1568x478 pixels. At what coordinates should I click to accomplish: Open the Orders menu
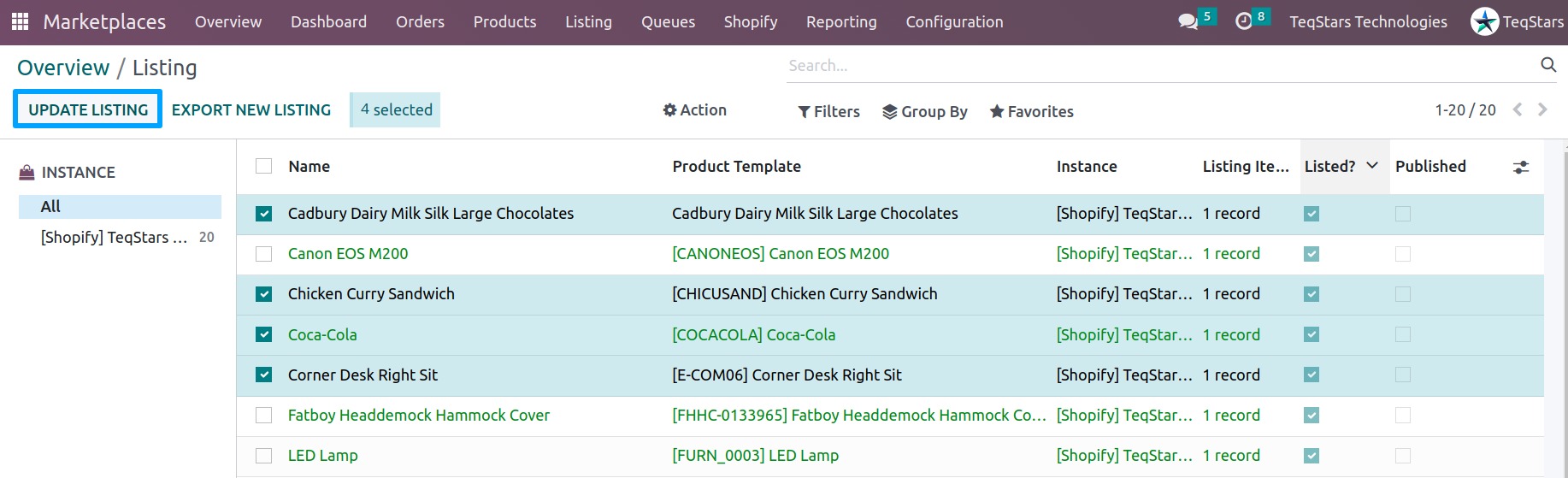point(420,21)
